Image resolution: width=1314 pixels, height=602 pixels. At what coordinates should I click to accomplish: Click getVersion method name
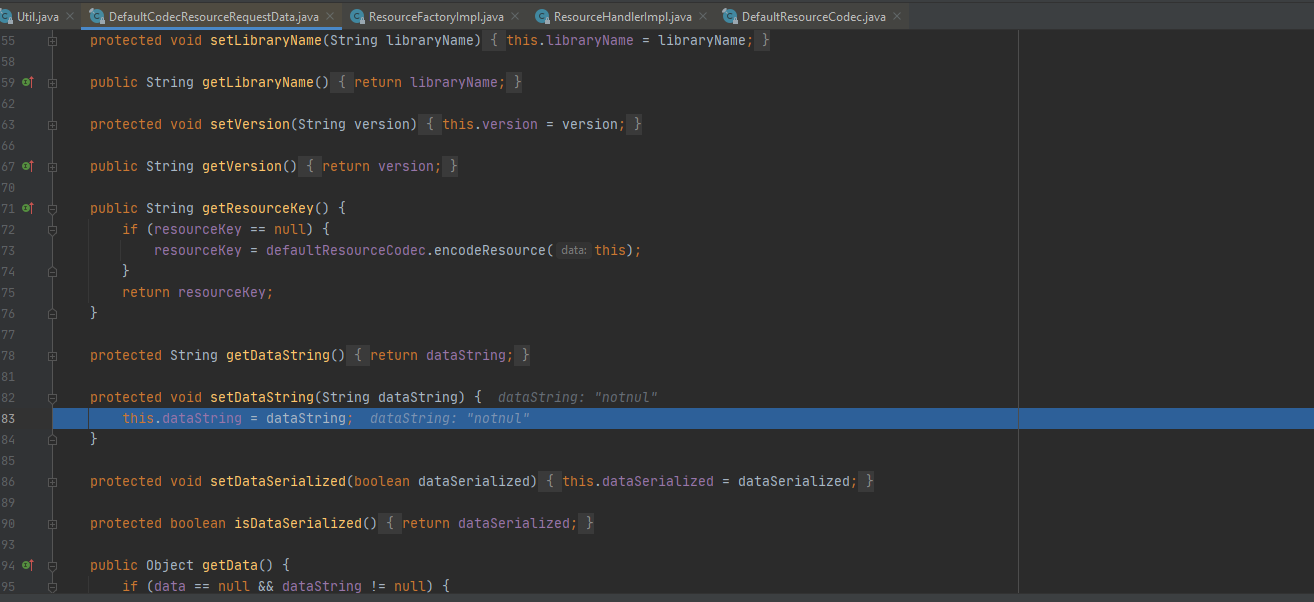click(241, 166)
